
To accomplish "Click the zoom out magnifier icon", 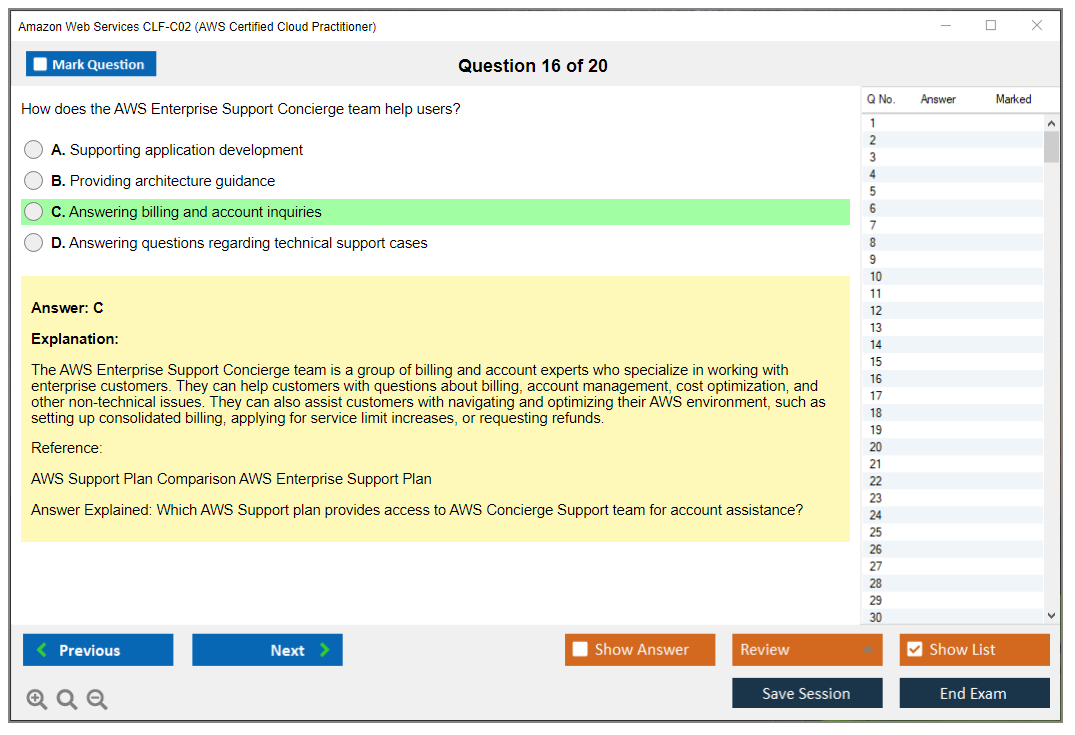I will point(97,700).
